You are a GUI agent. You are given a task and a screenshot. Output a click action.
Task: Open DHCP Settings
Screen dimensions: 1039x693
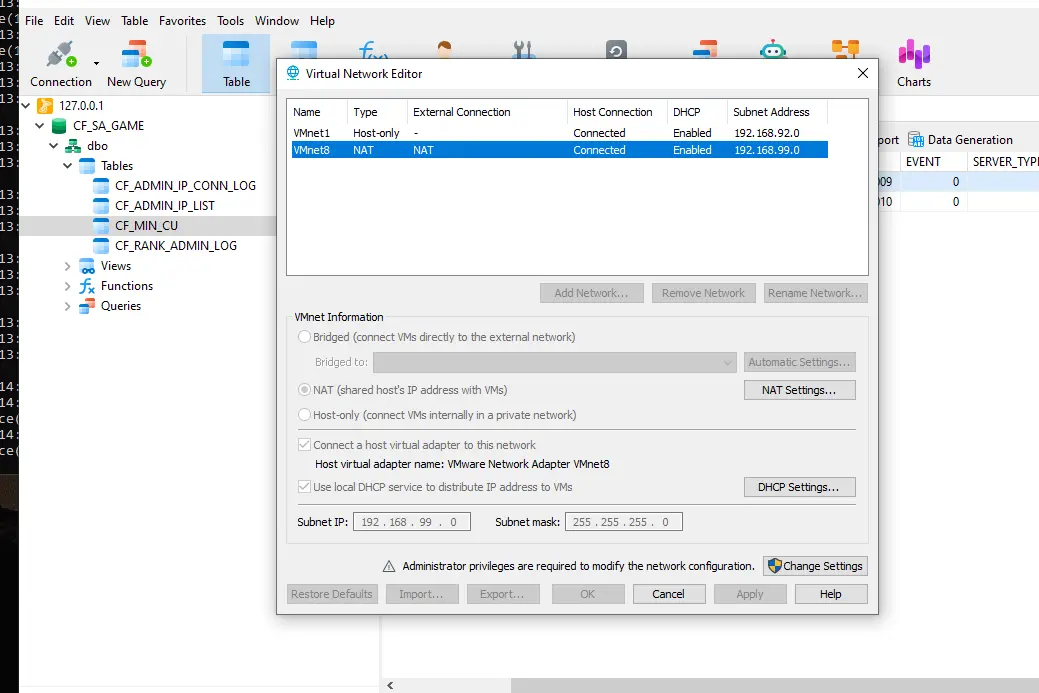point(799,487)
